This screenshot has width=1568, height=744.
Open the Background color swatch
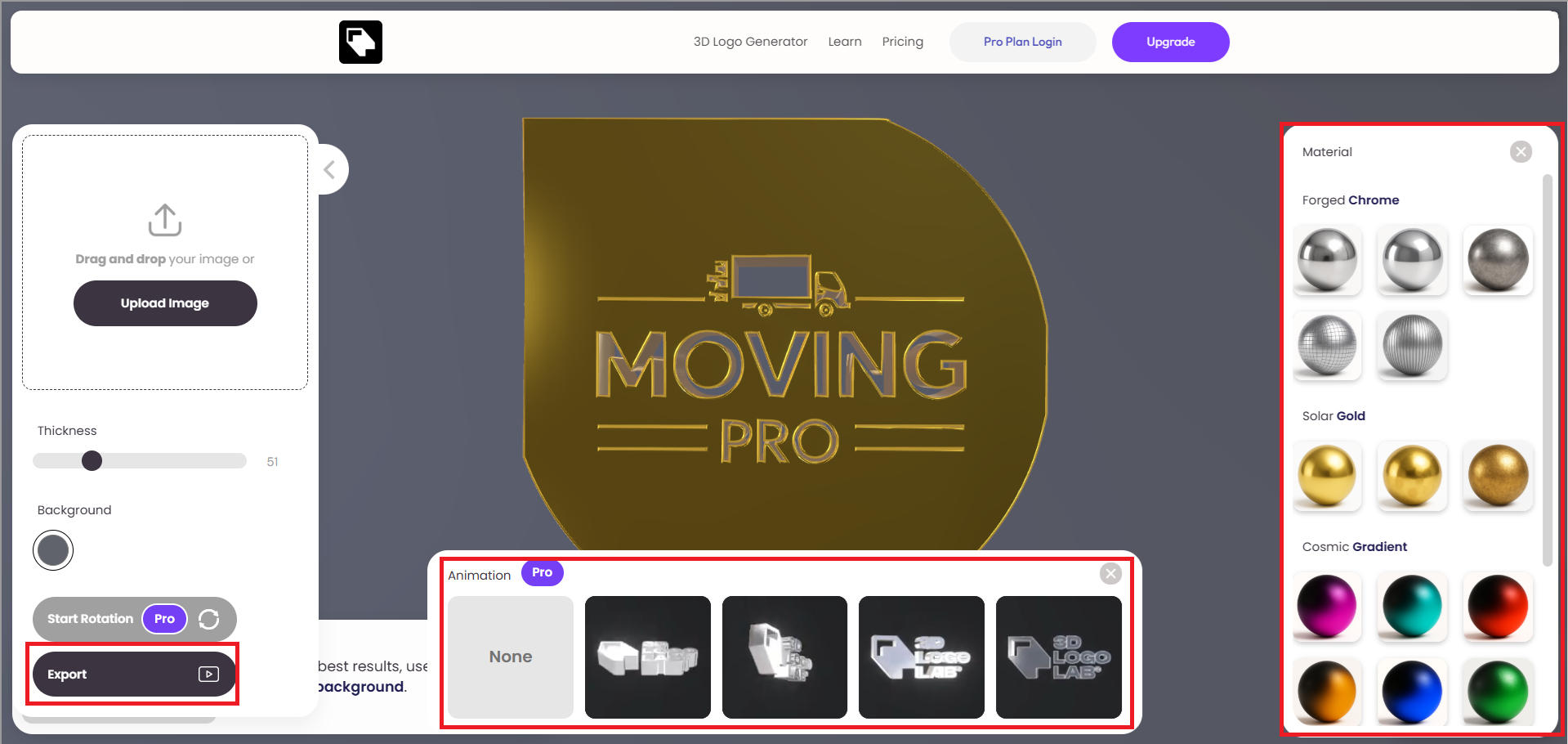(52, 550)
